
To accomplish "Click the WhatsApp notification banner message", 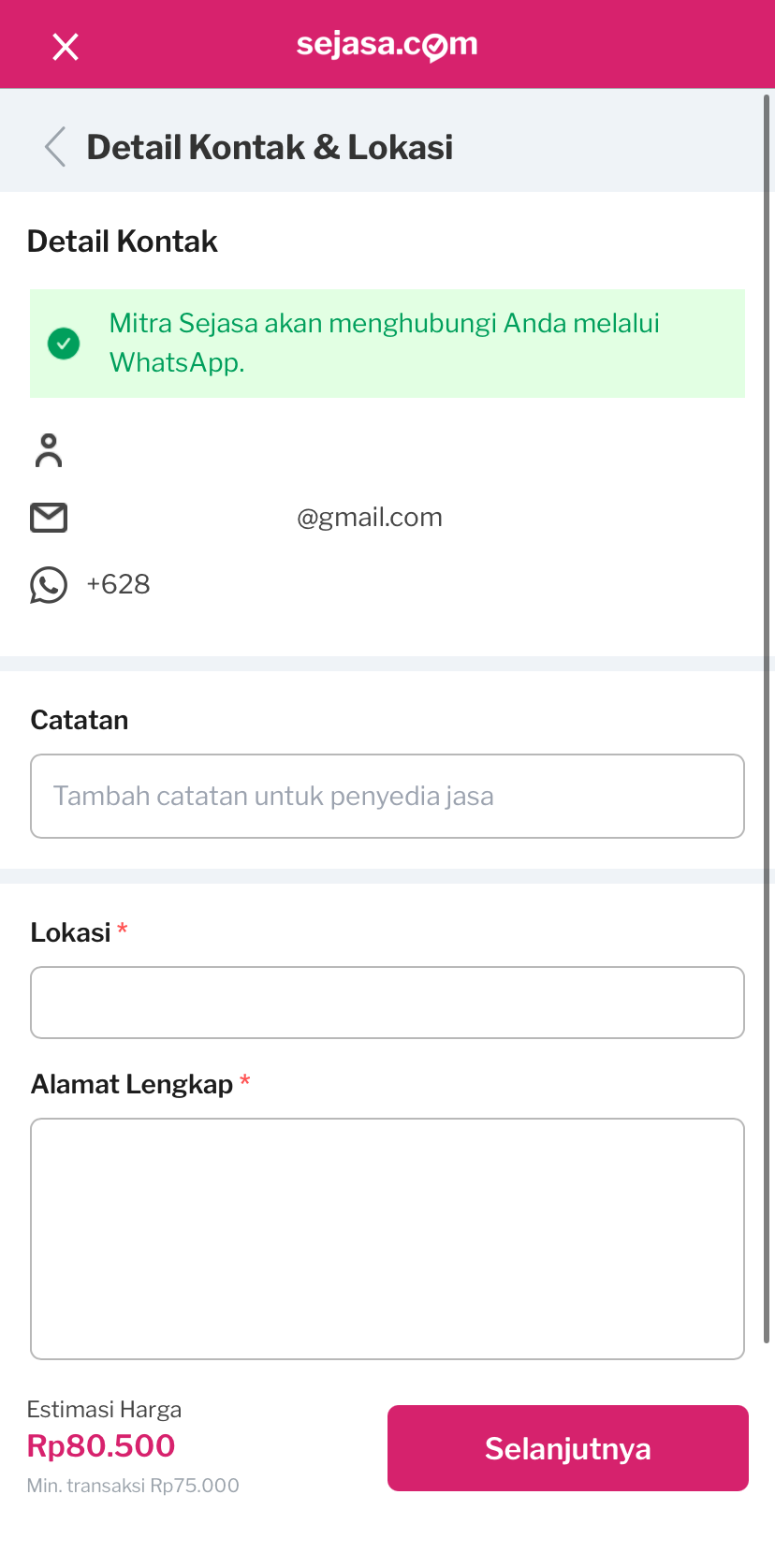I will [x=386, y=343].
